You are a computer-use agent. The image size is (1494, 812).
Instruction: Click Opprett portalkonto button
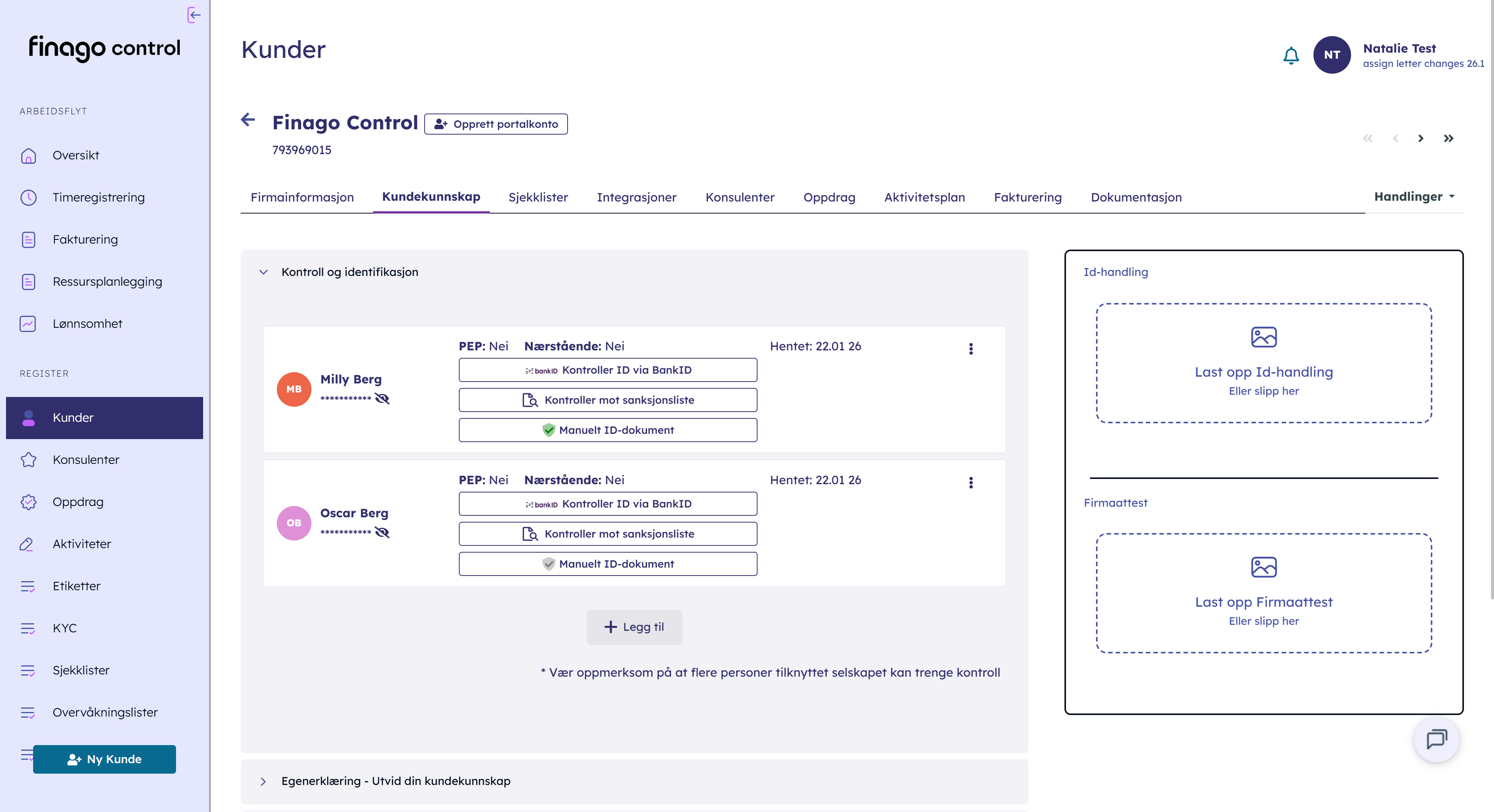point(496,124)
